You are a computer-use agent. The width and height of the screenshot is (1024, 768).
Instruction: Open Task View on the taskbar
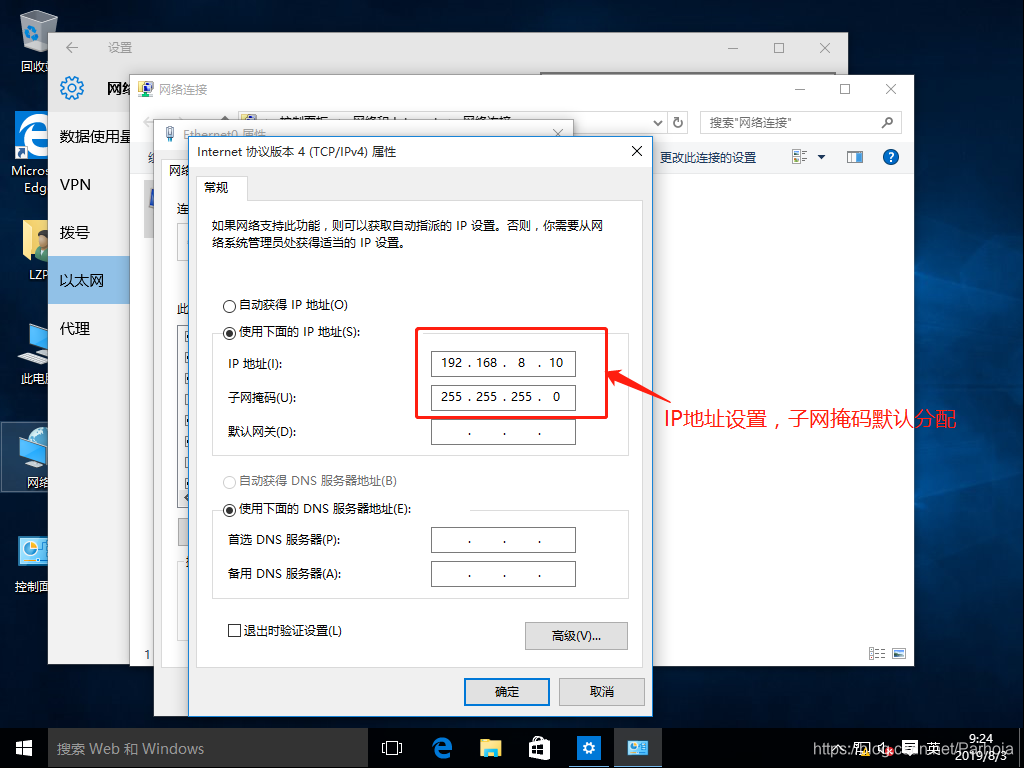pos(392,748)
